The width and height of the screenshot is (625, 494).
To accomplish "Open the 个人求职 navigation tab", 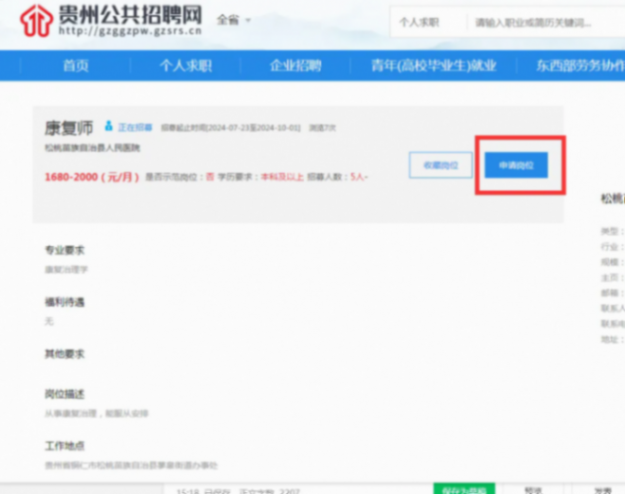I will [x=185, y=66].
